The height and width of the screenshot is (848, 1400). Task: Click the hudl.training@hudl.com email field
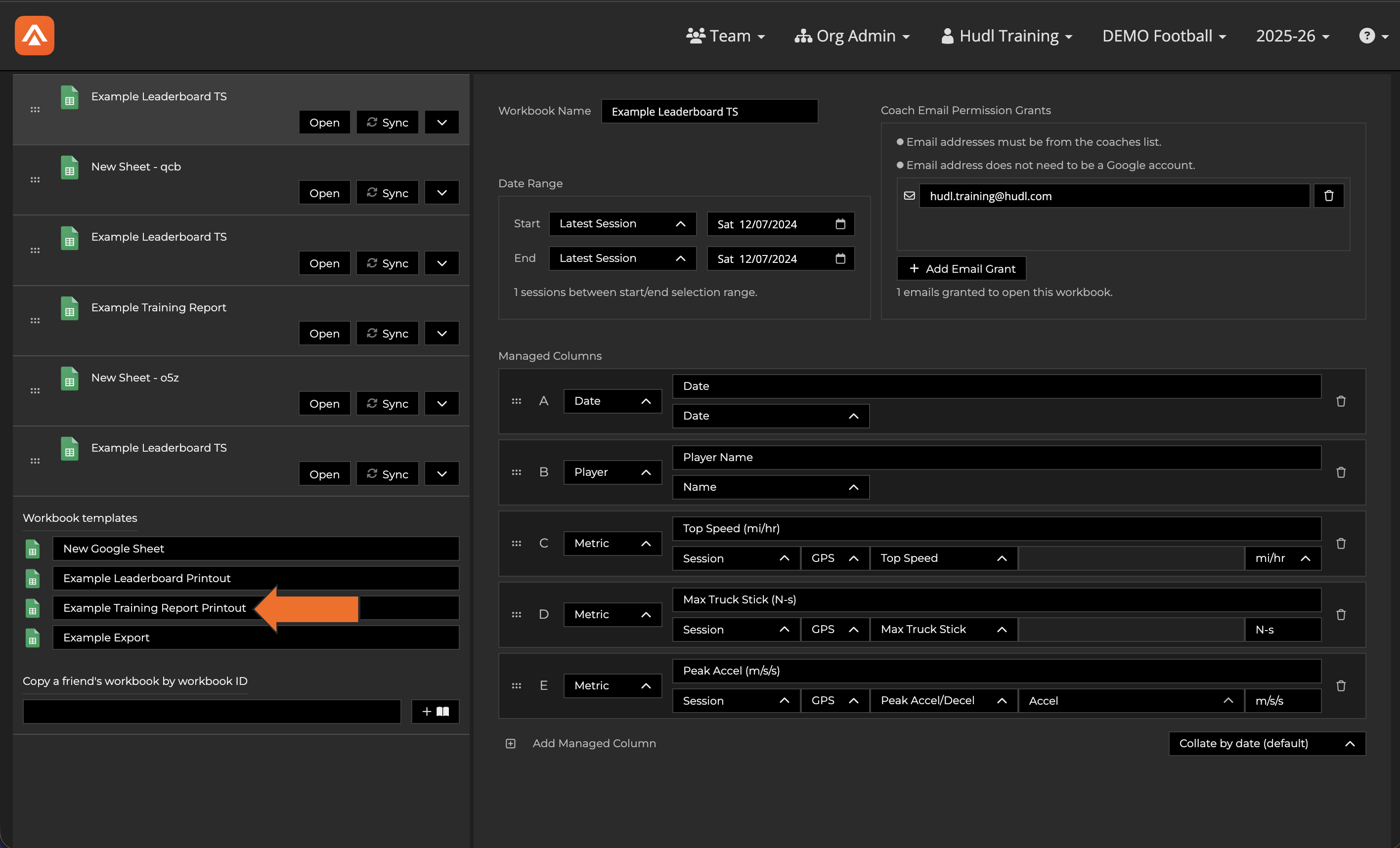pyautogui.click(x=1114, y=196)
